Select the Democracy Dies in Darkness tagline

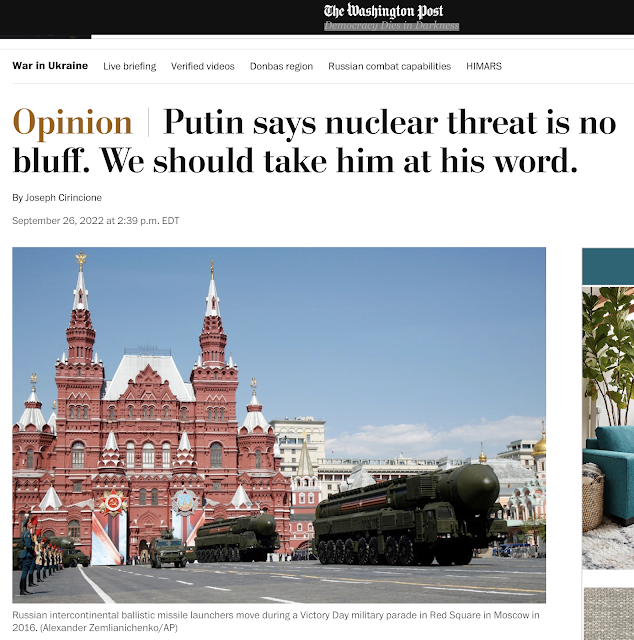[x=392, y=26]
